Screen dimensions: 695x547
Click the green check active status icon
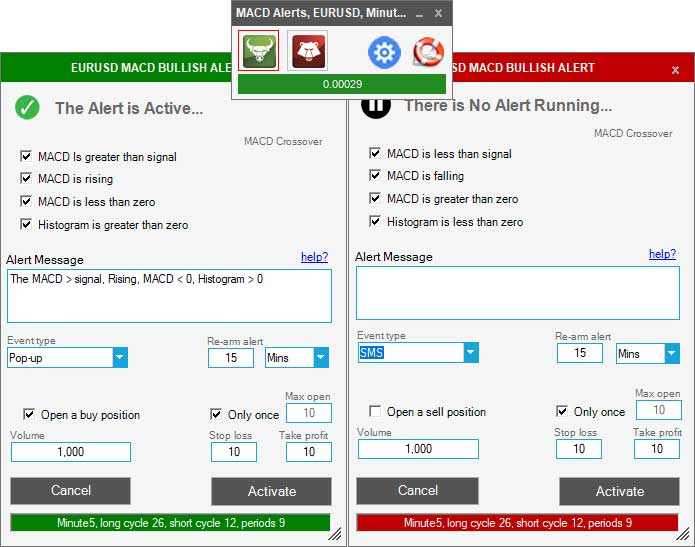[27, 108]
